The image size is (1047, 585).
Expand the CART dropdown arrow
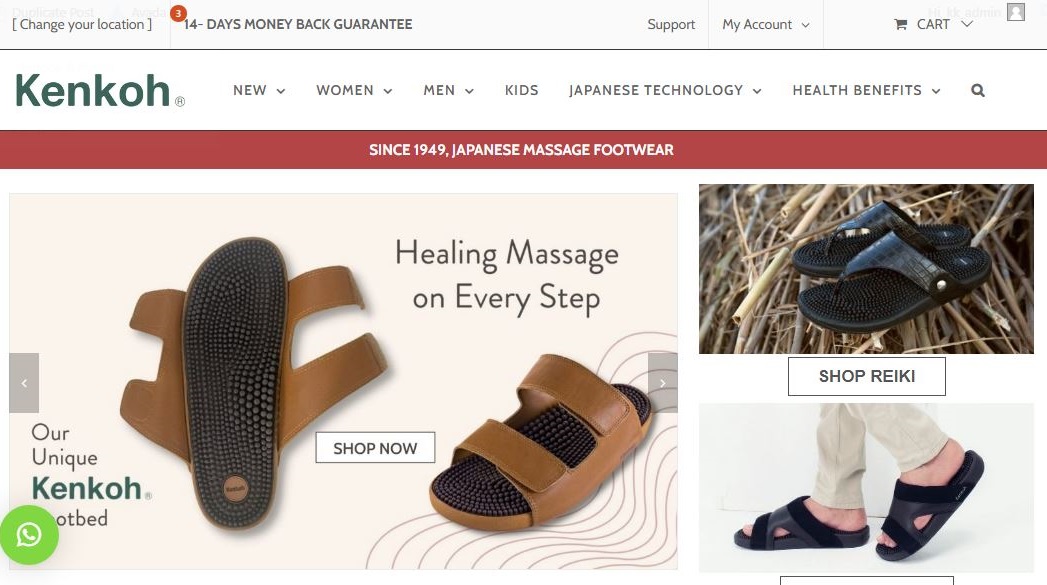click(x=966, y=24)
